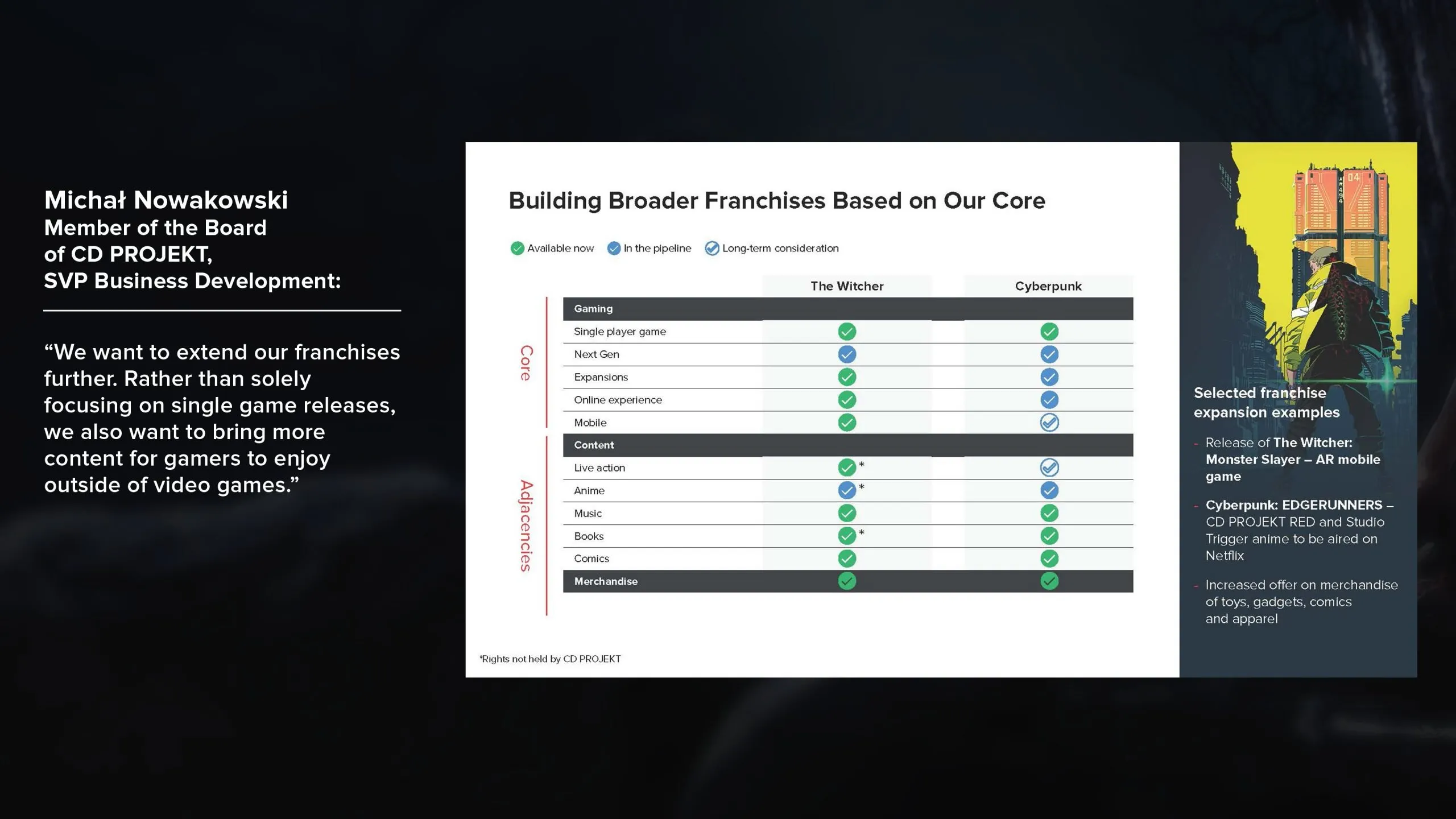
Task: Click 'Cyberpunk: EDGERUNNERS' text in sidebar
Action: pyautogui.click(x=1293, y=505)
